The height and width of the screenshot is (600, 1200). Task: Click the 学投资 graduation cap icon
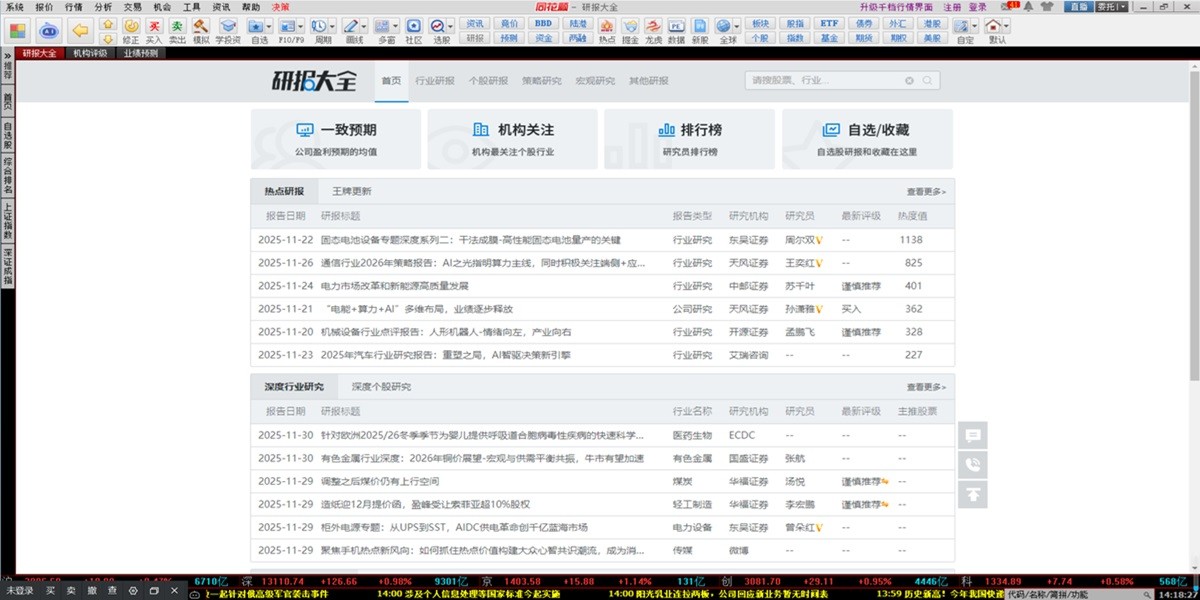228,27
